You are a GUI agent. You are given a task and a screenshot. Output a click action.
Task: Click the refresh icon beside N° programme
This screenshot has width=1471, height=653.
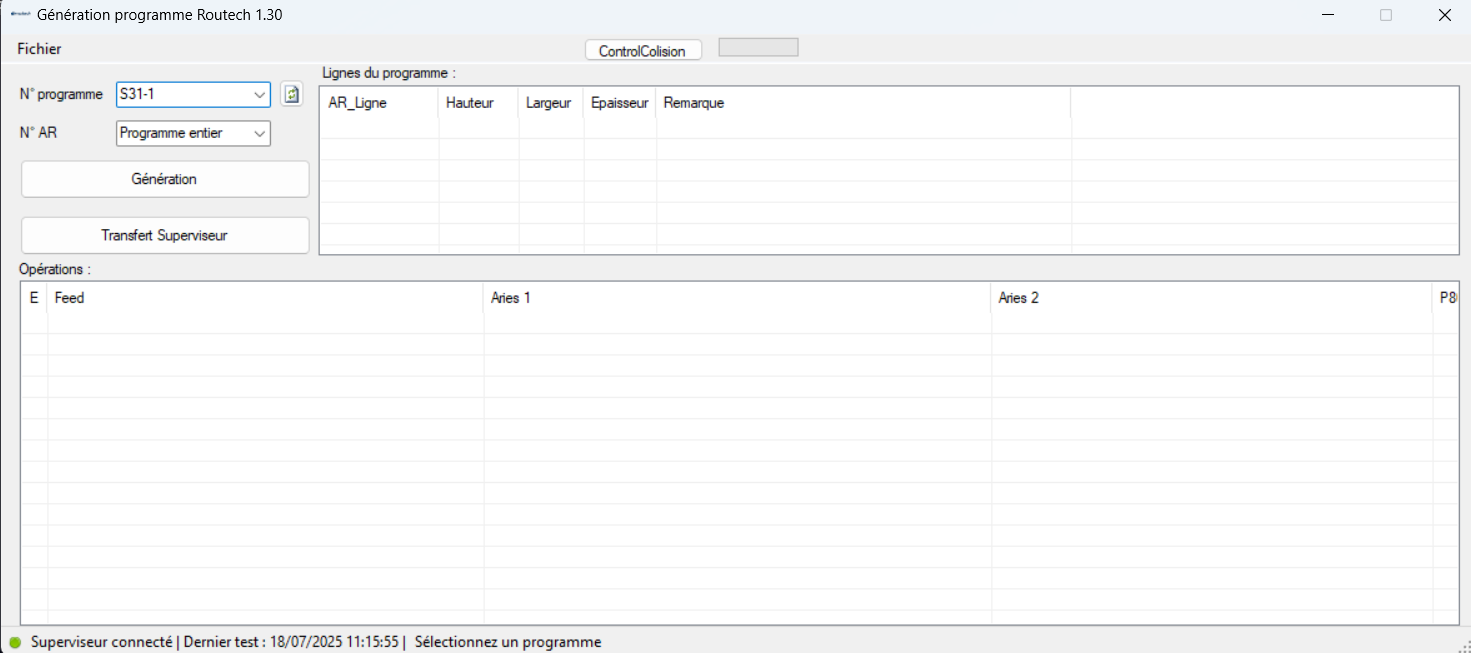[x=291, y=94]
